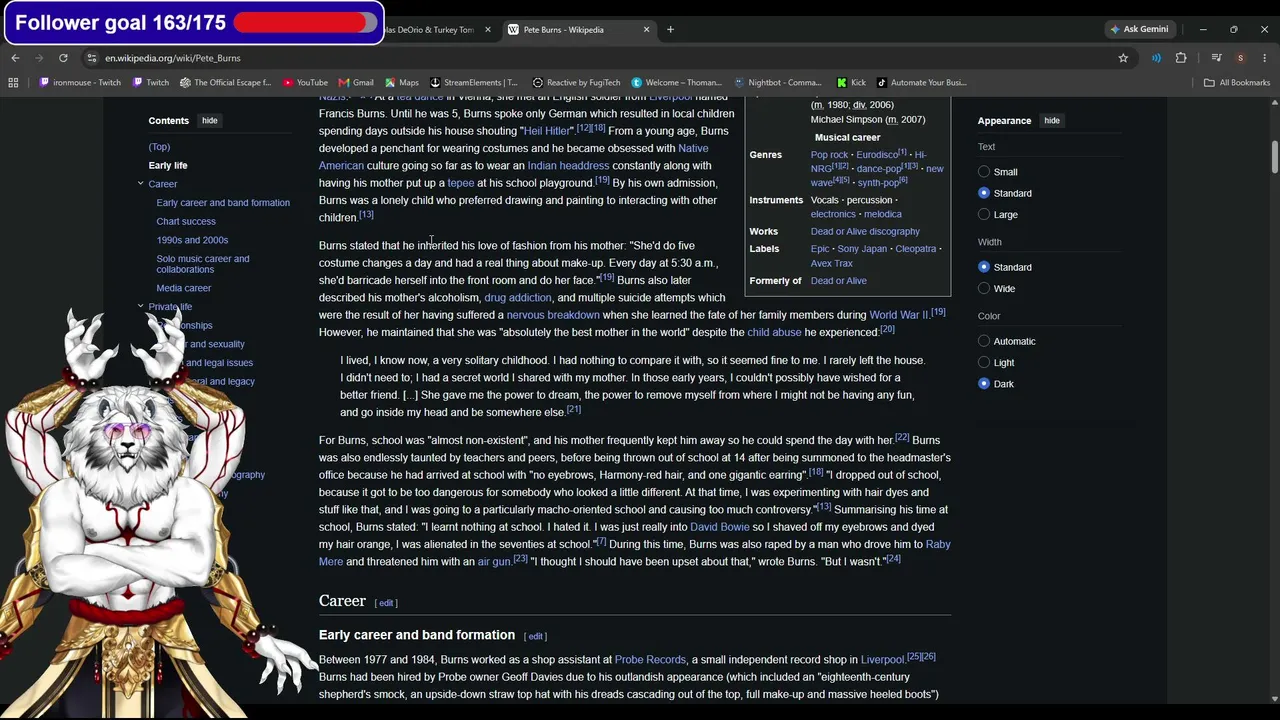Open the Gmail bookmark
This screenshot has height=720, width=1280.
(x=356, y=83)
